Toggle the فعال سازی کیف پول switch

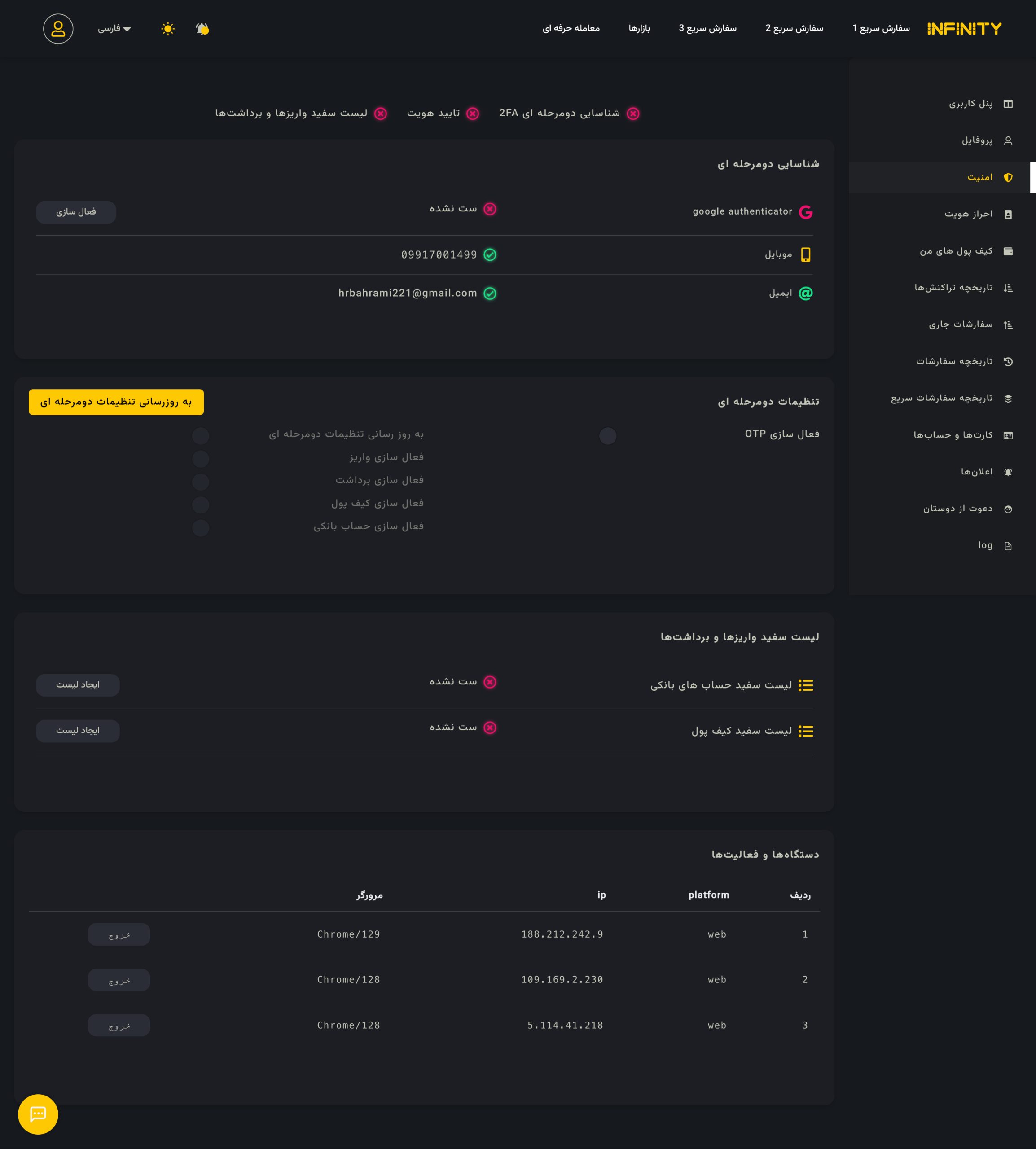(x=200, y=505)
